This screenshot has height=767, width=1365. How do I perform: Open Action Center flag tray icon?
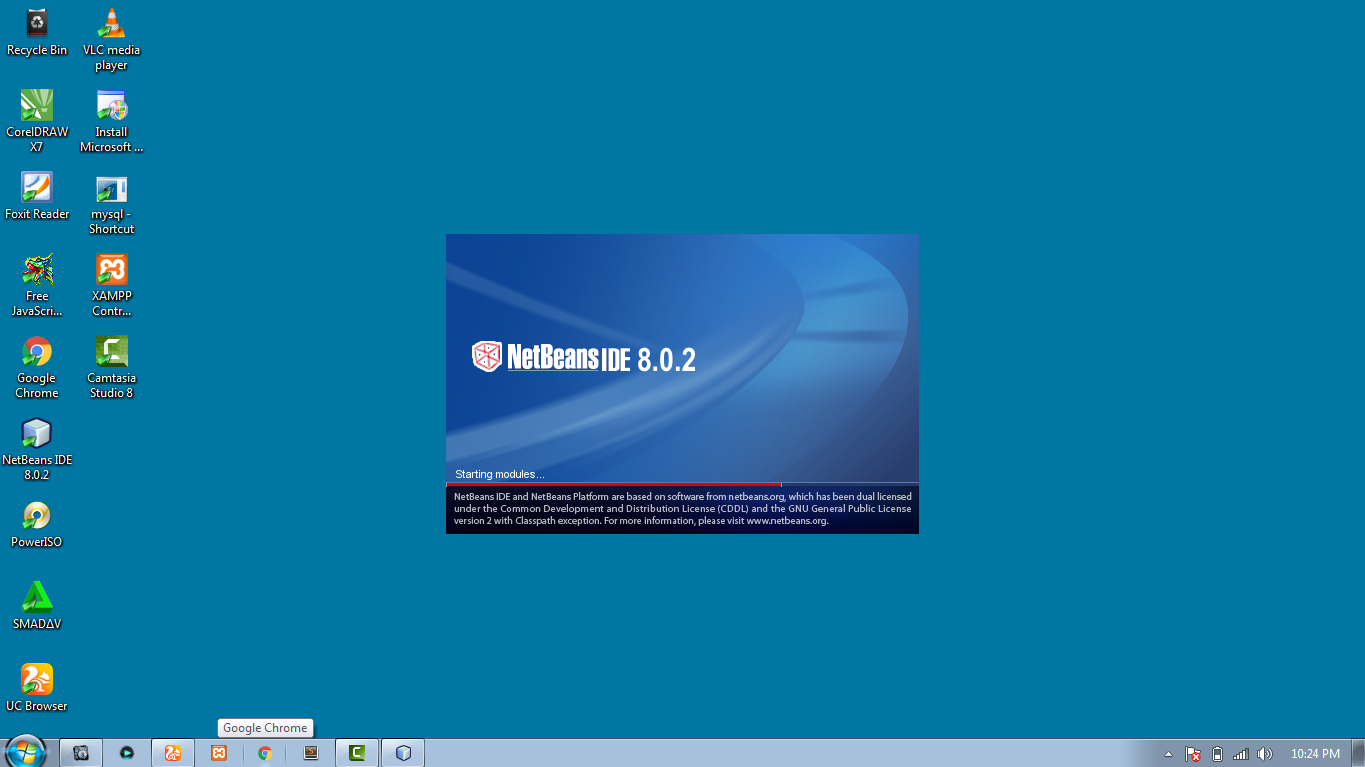point(1193,754)
